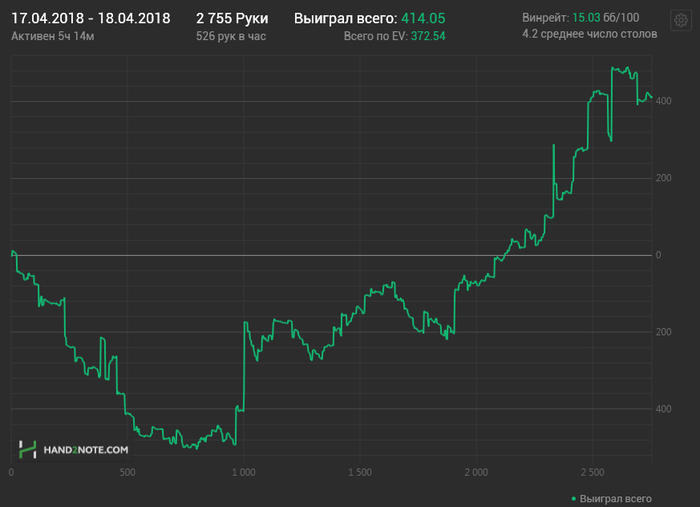Click the green legend dot marker

[x=574, y=499]
